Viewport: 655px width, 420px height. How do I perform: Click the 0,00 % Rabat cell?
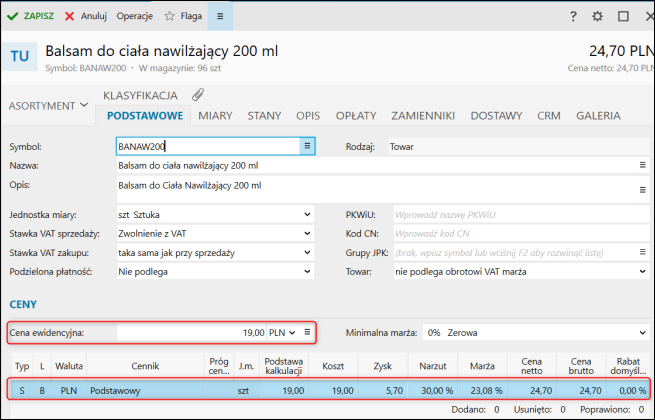[628, 391]
